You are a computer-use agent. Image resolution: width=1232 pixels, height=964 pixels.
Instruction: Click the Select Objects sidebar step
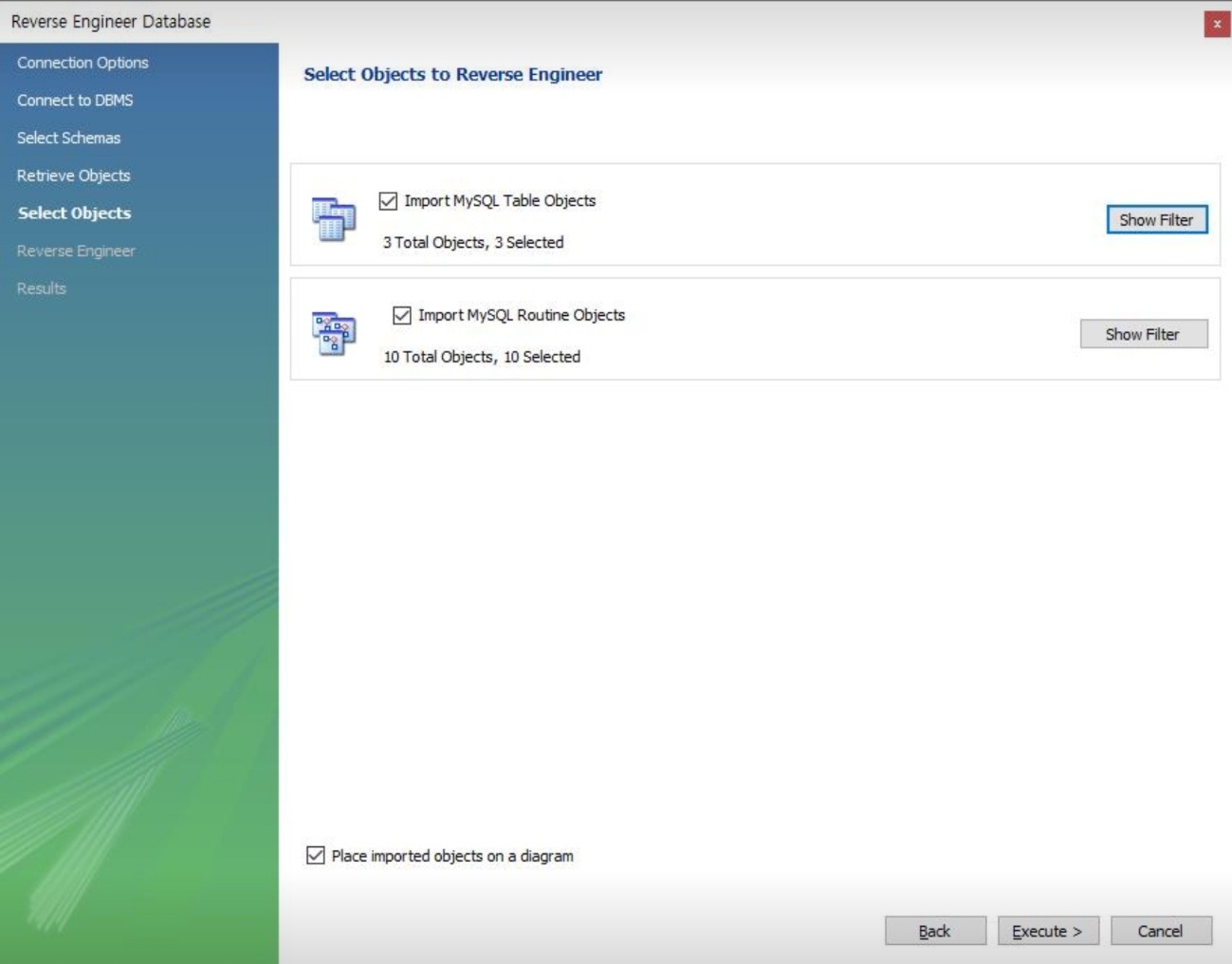tap(74, 213)
